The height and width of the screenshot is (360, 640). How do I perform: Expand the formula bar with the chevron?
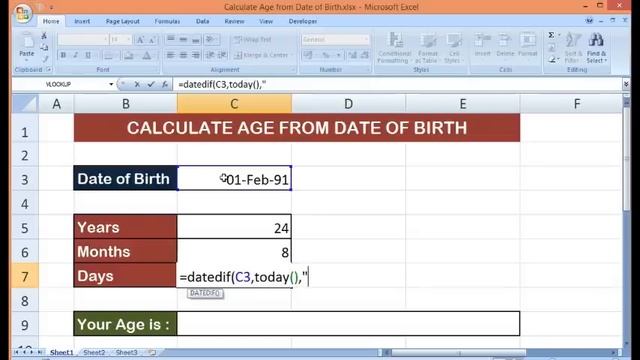point(626,84)
